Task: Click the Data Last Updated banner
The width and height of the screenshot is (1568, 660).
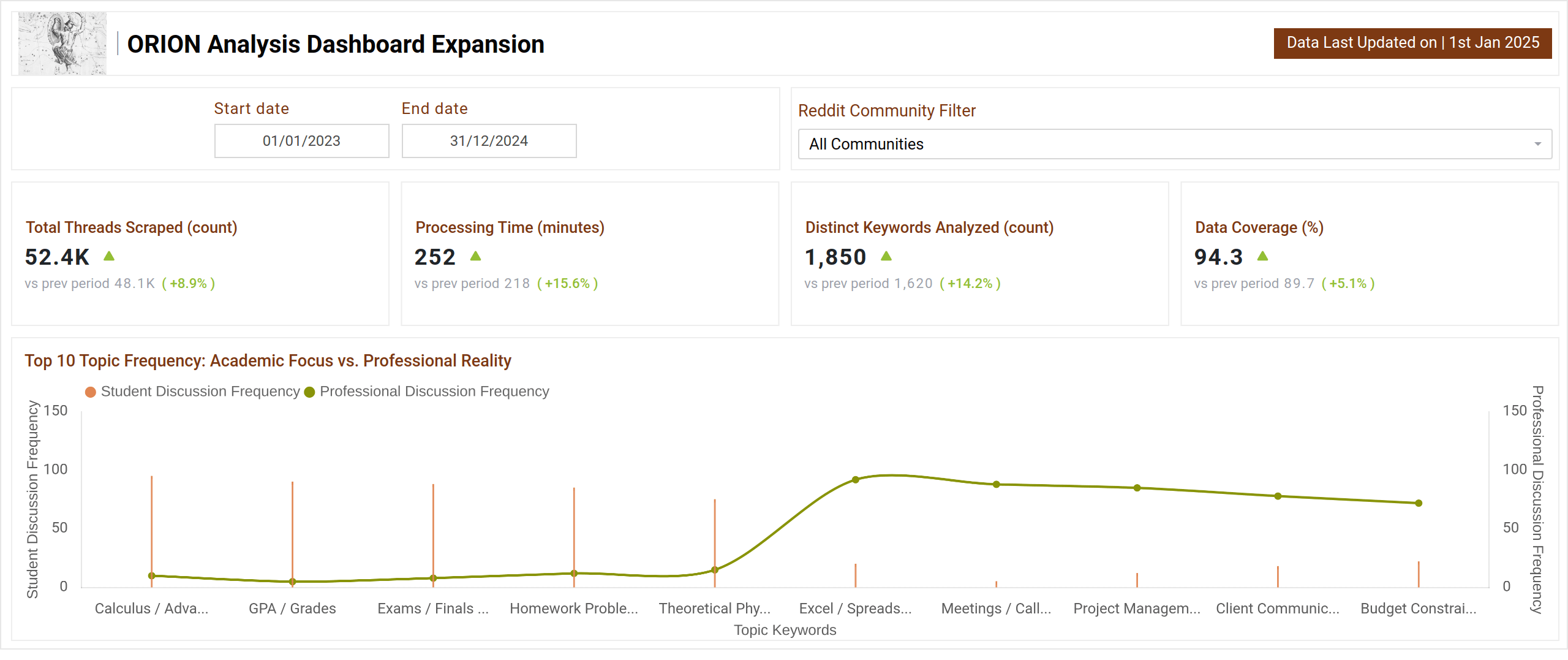Action: (x=1412, y=43)
